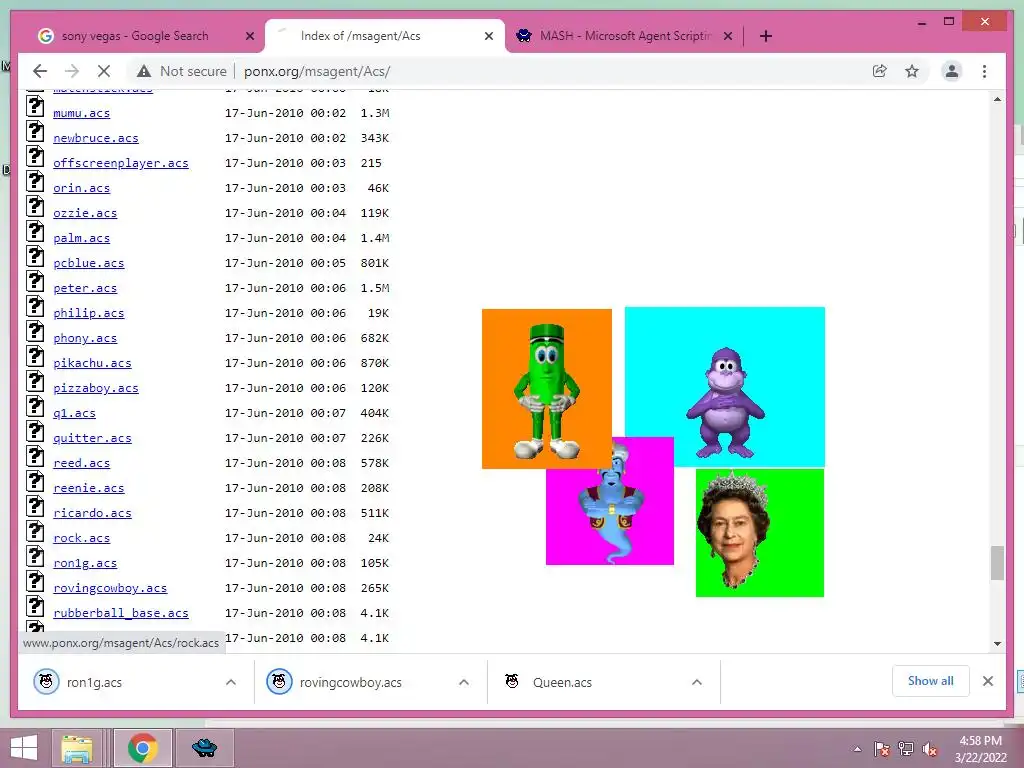The image size is (1024, 768).
Task: Click file icon beside peter.acs
Action: point(35,280)
